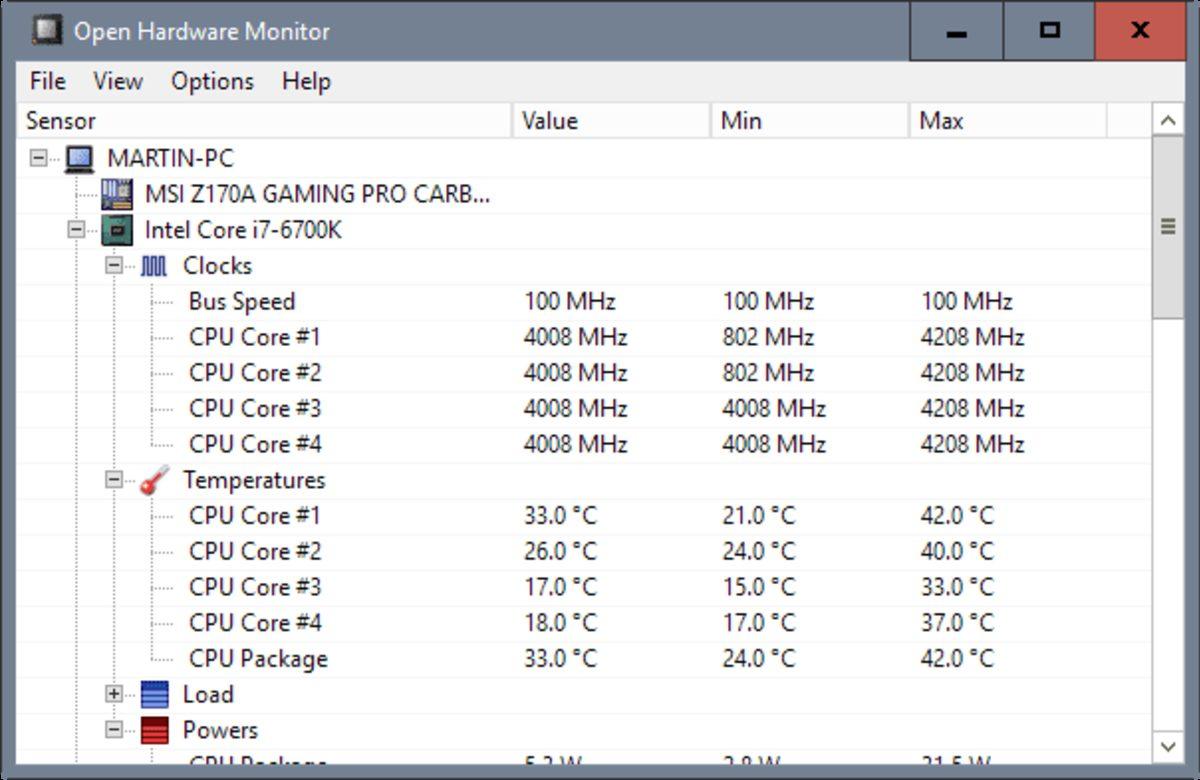
Task: Click the computer icon beside MARTIN-PC
Action: click(x=79, y=158)
